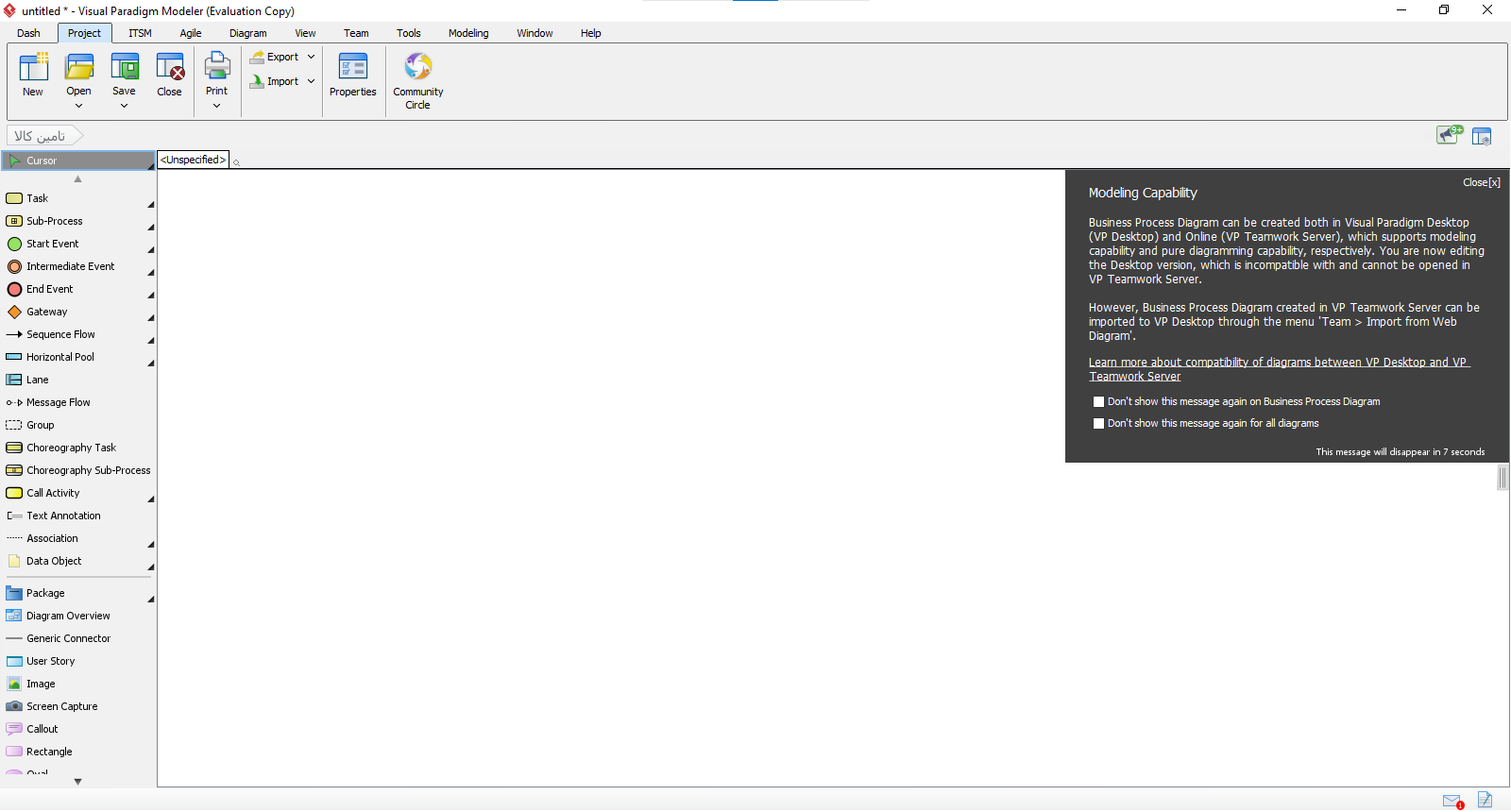Open the Diagram menu tab
The image size is (1511, 812).
point(248,33)
